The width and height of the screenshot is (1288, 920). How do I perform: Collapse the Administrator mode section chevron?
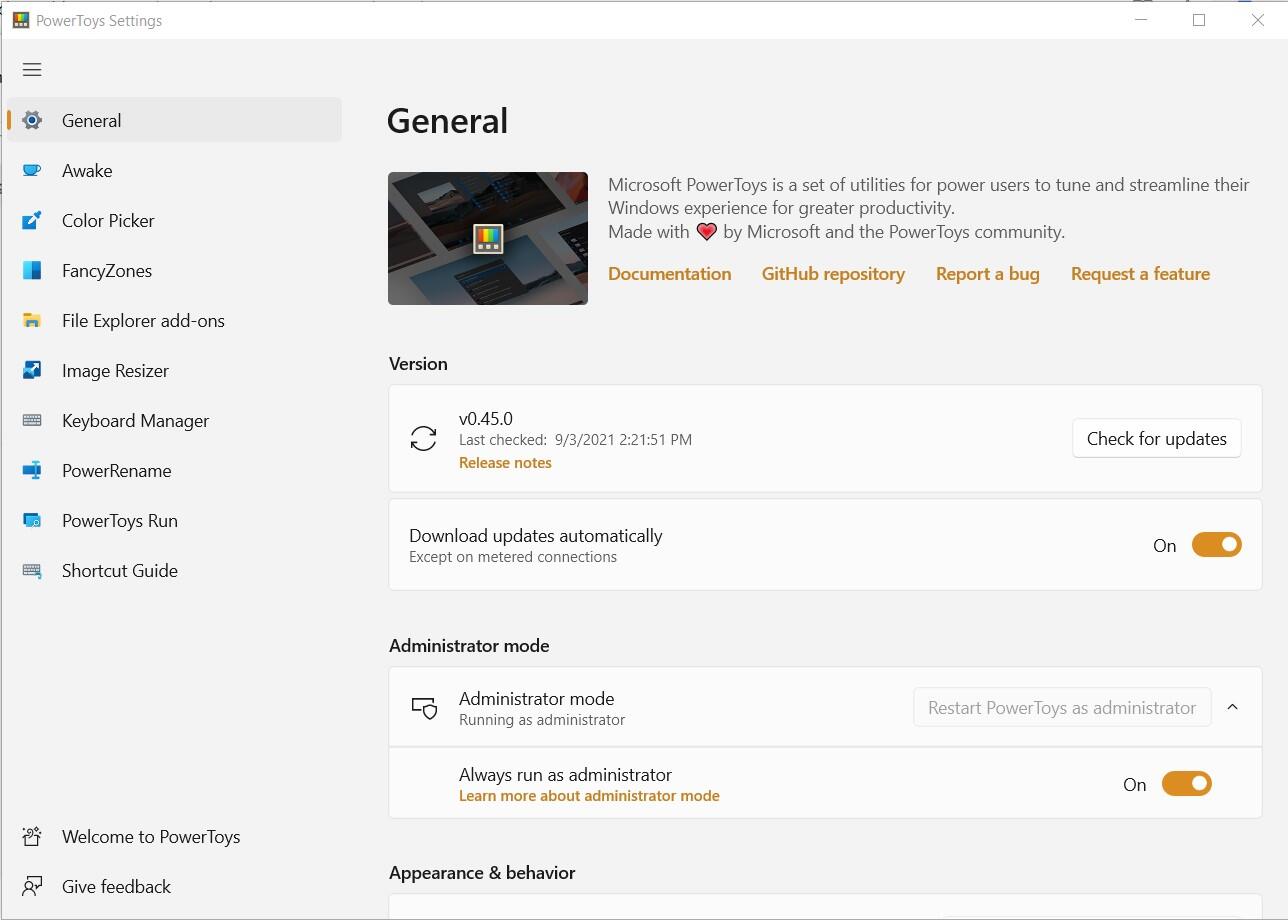pyautogui.click(x=1232, y=707)
